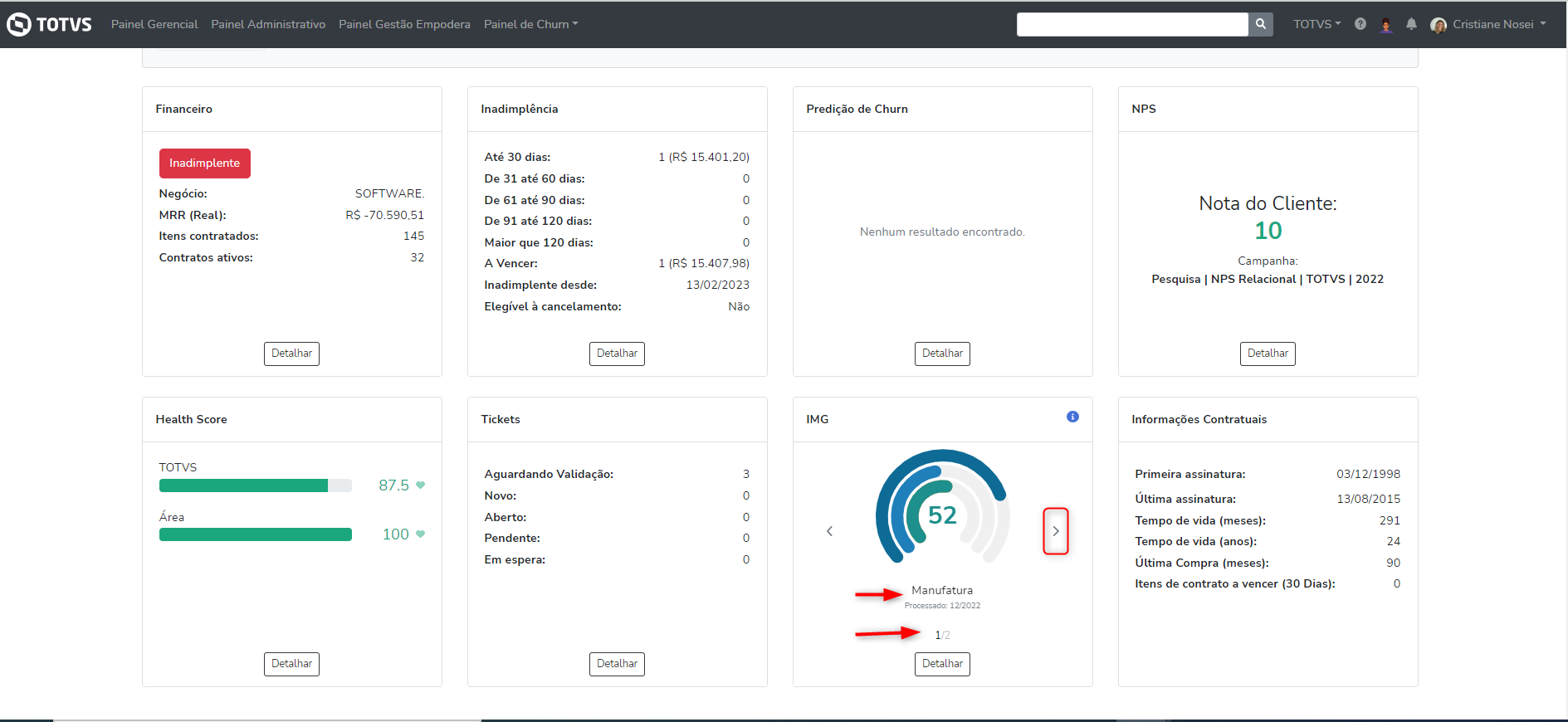Click Detalhar in the Tickets card
The width and height of the screenshot is (1568, 722).
point(618,664)
